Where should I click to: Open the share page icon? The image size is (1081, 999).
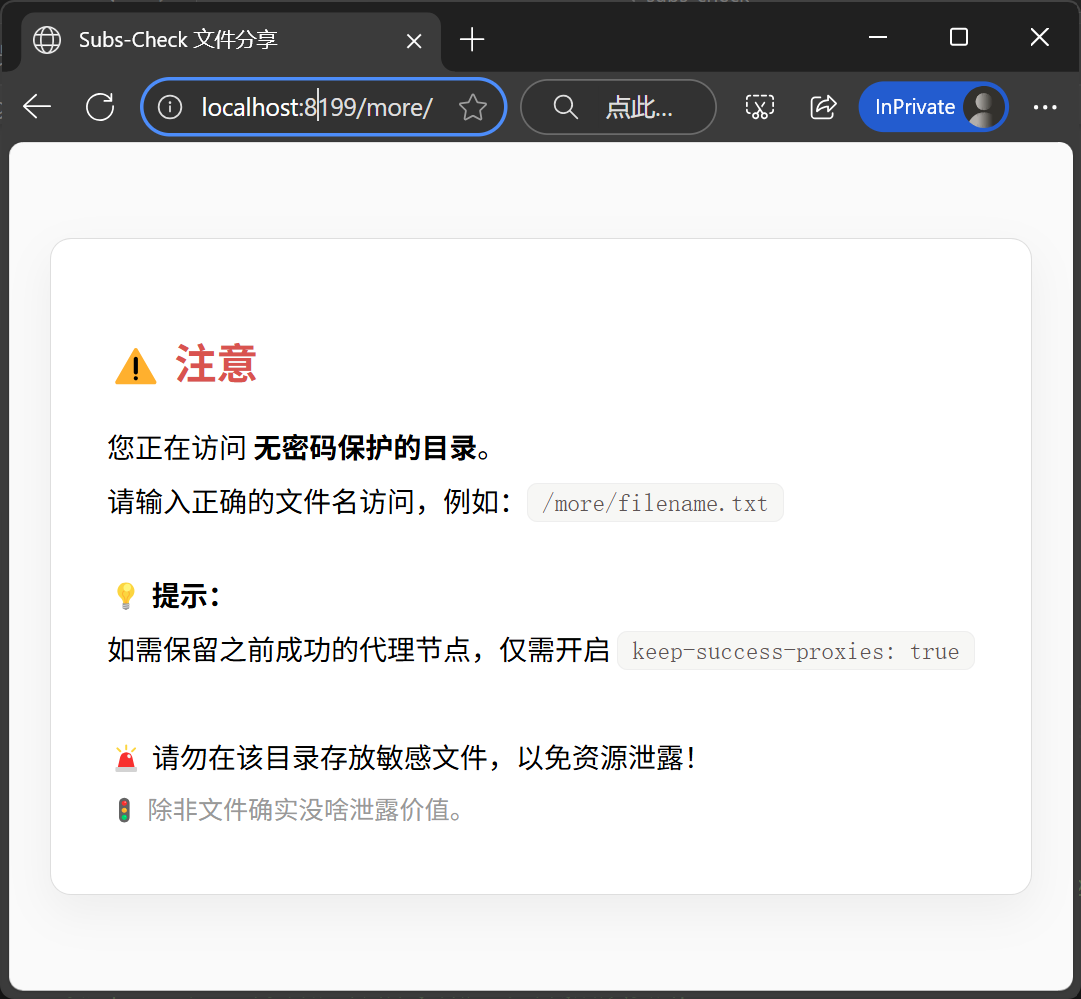click(x=823, y=107)
